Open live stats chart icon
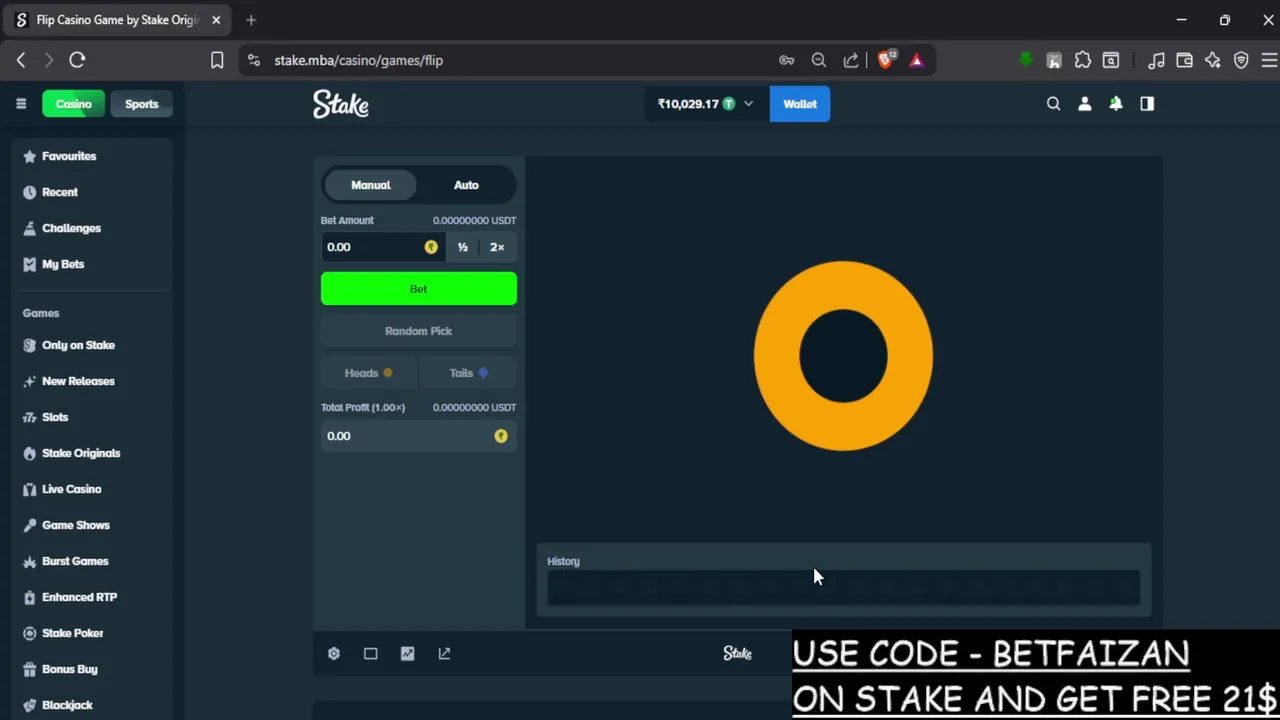Screen dimensions: 1280x720 pos(407,653)
